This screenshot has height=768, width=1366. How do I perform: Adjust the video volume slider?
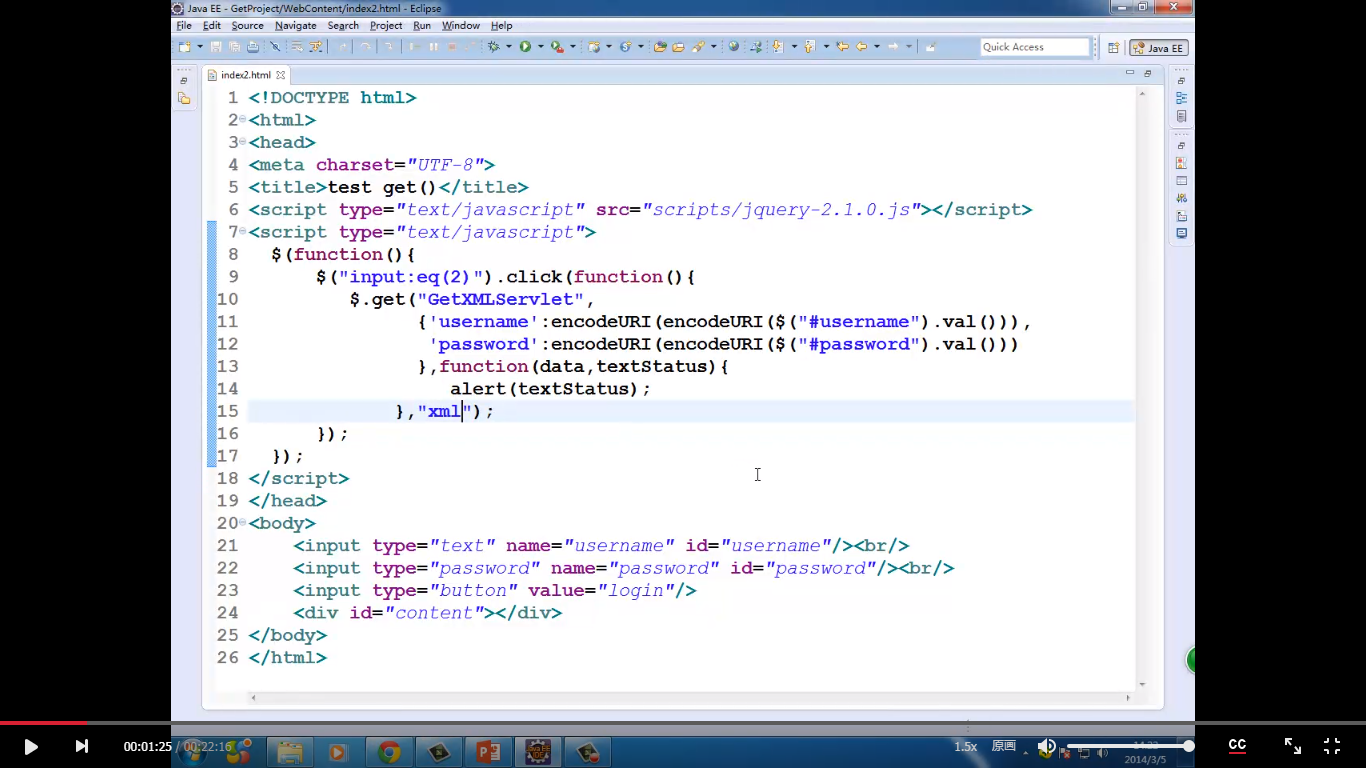click(x=1128, y=746)
